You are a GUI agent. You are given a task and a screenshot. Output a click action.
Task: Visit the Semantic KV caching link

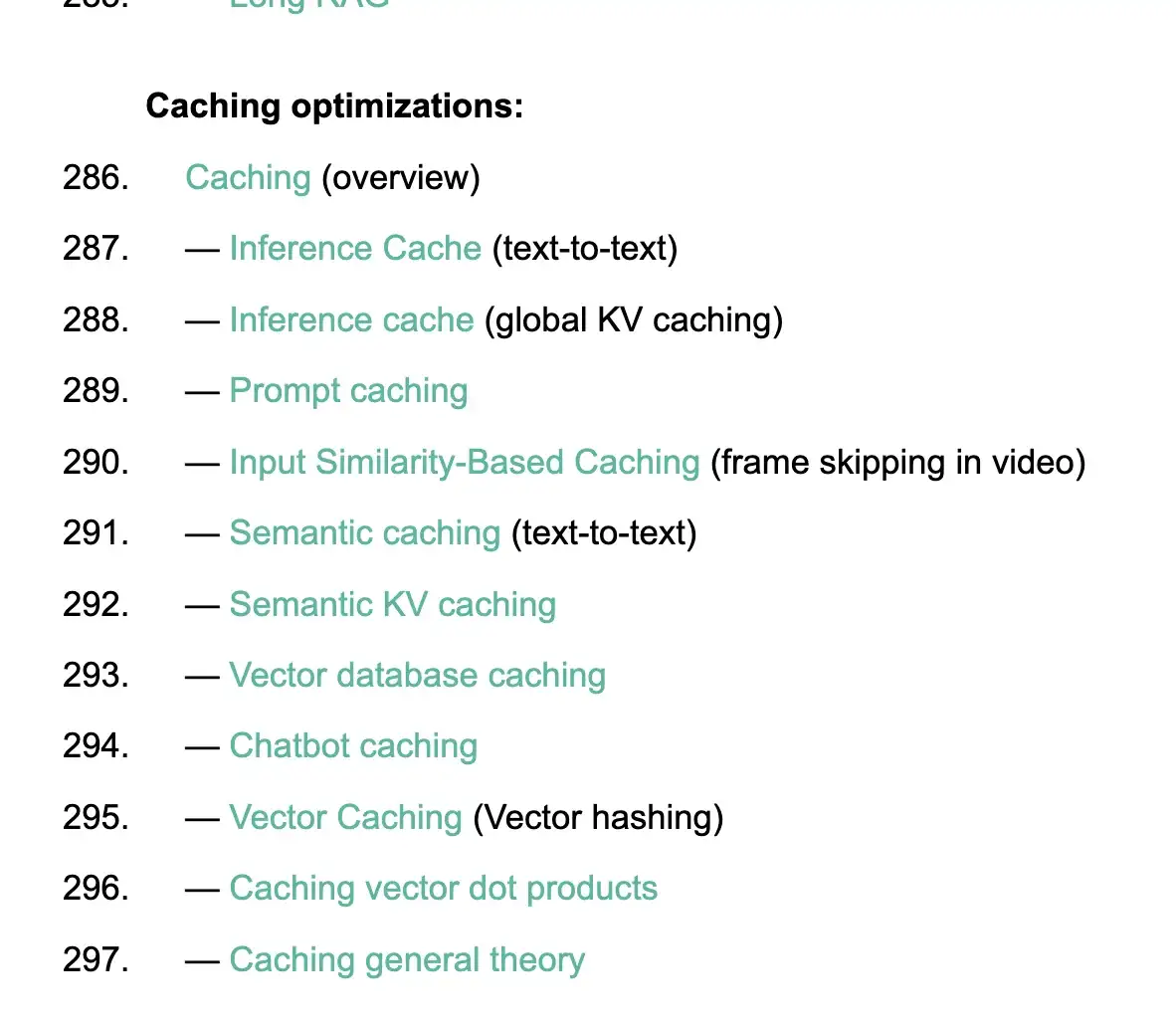click(x=392, y=605)
